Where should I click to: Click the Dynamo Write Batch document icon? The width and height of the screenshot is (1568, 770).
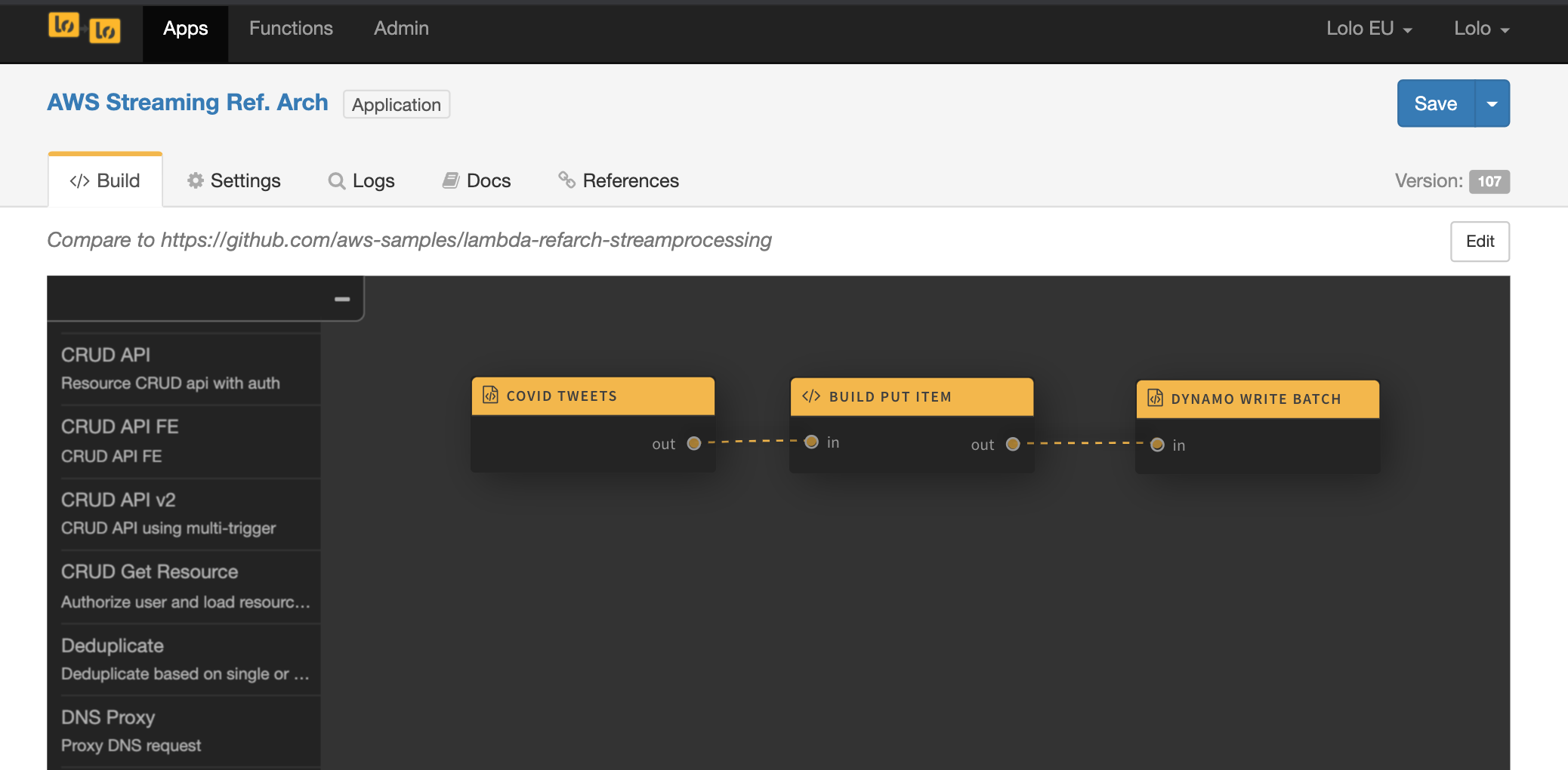[1155, 398]
